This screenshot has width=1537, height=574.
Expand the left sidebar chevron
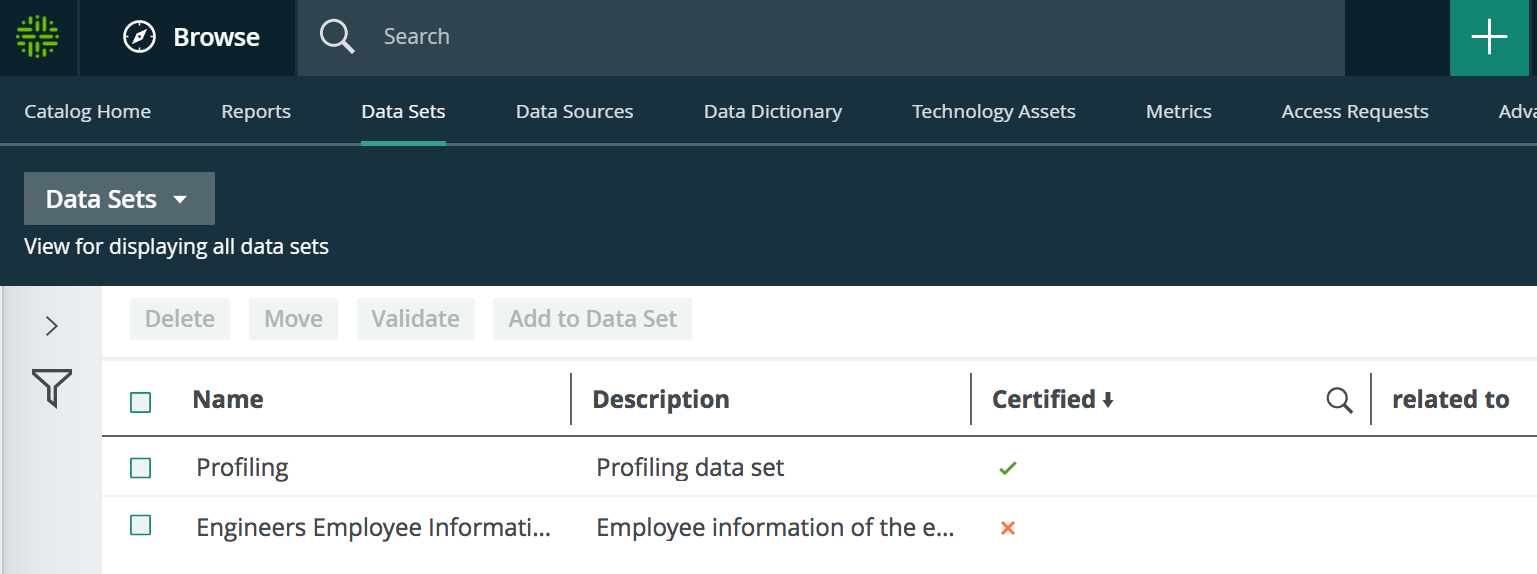[52, 326]
